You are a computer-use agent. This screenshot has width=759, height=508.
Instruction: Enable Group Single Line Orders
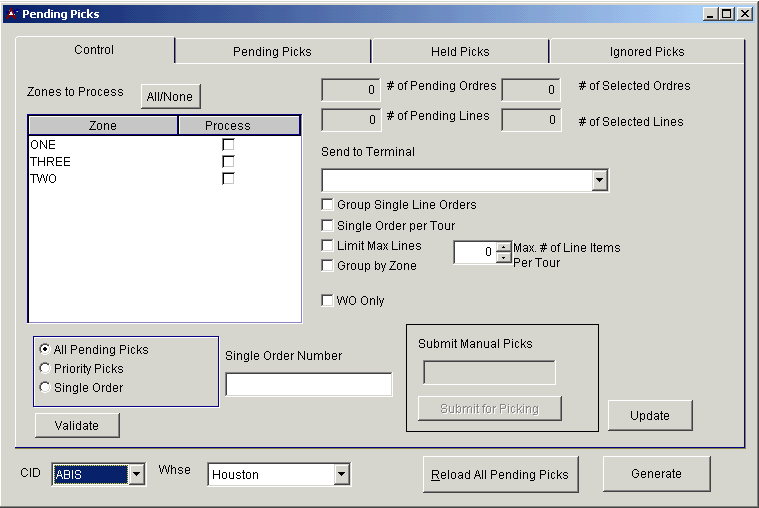327,205
